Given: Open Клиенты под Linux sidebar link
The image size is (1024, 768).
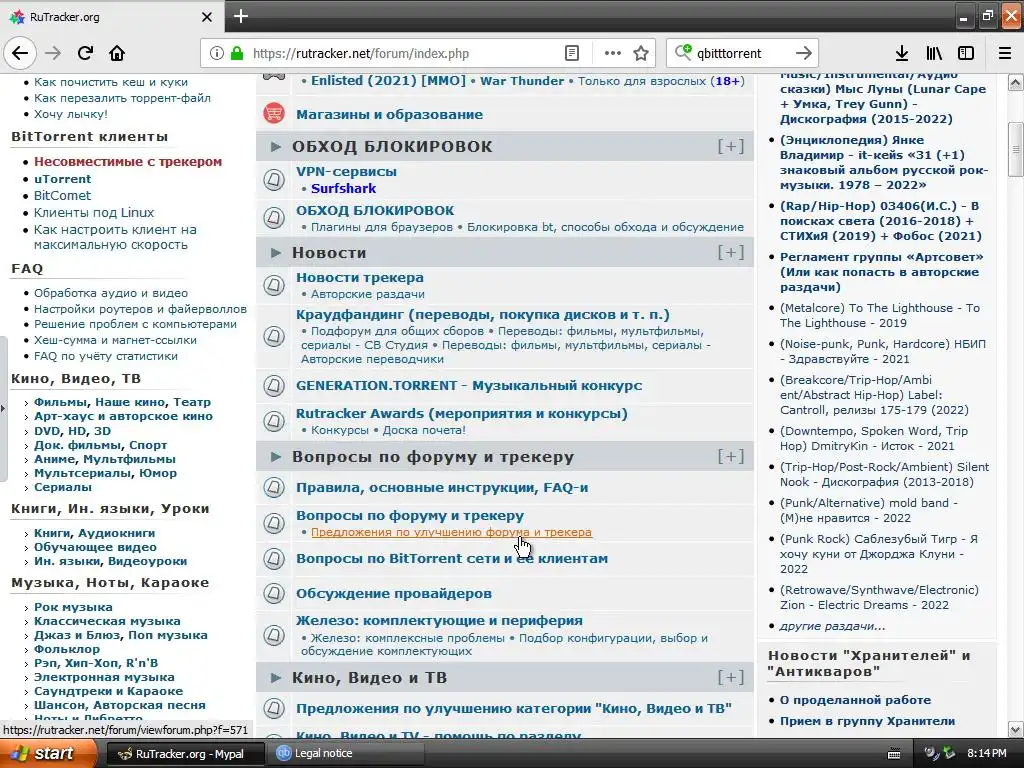Looking at the screenshot, I should tap(94, 212).
